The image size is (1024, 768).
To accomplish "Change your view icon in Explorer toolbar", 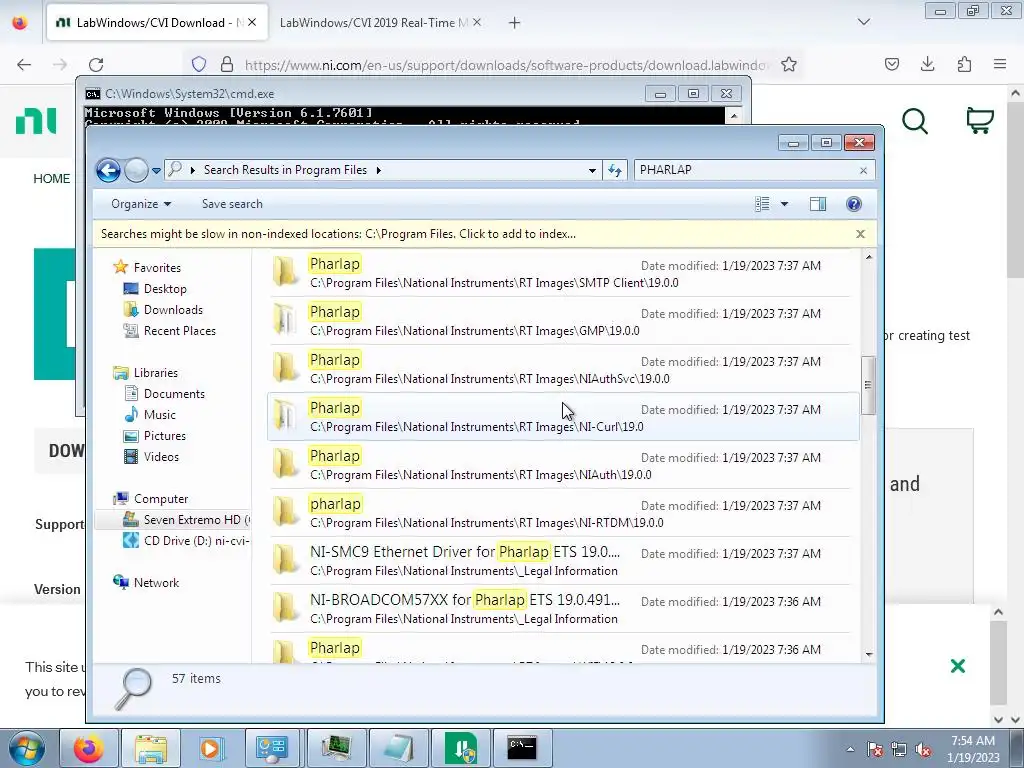I will [762, 204].
